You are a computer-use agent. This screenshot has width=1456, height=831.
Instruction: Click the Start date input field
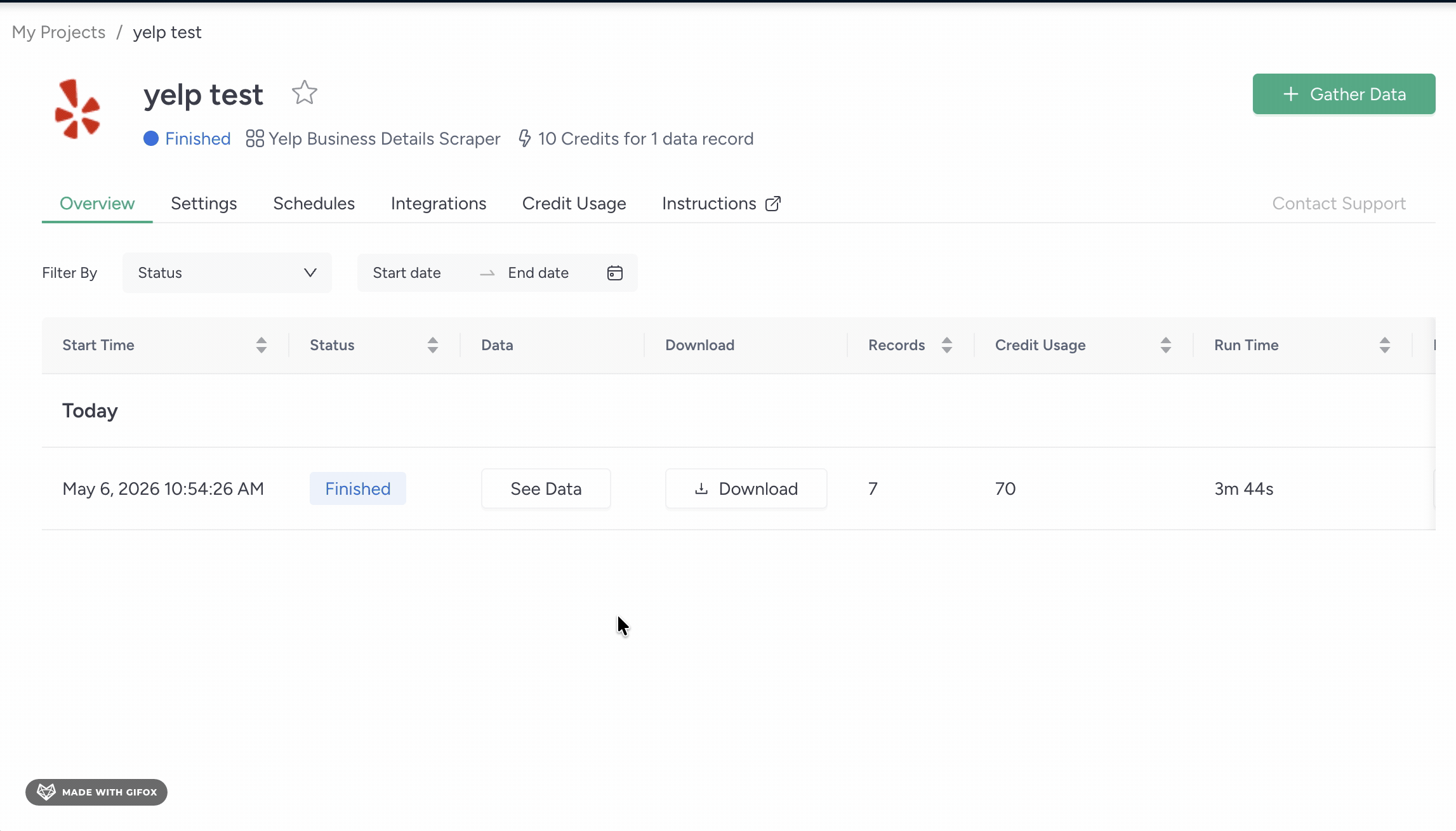pos(407,273)
